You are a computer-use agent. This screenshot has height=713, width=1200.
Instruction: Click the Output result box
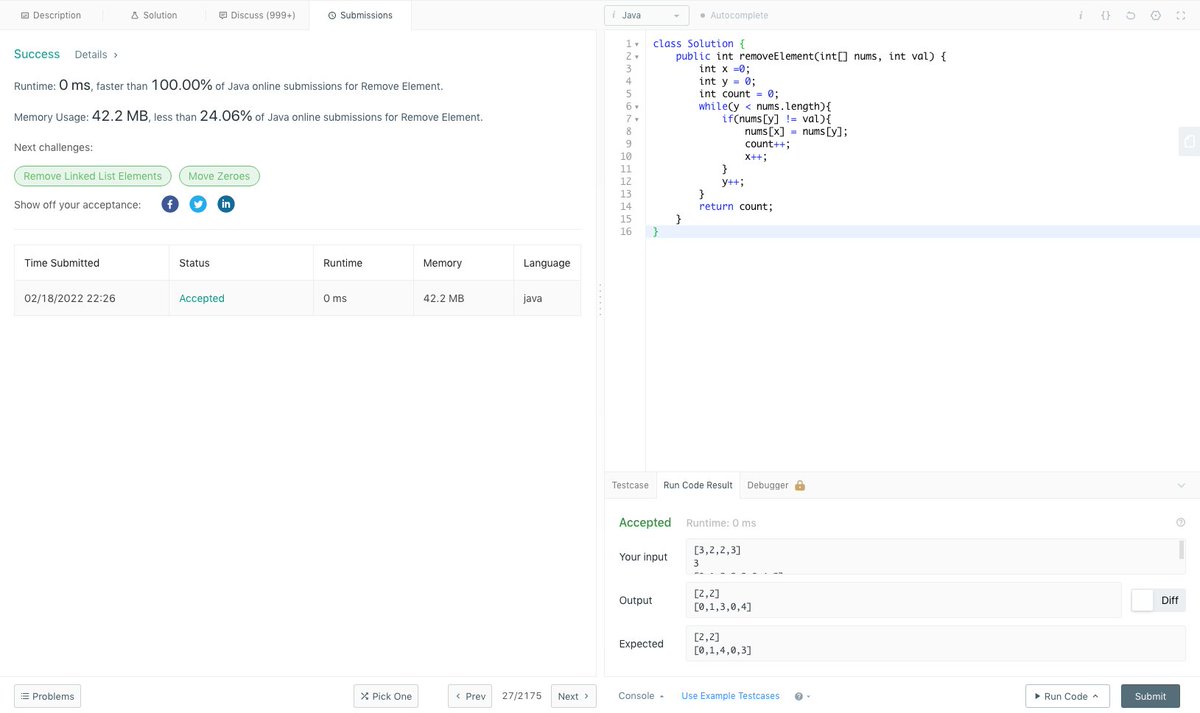pos(903,600)
